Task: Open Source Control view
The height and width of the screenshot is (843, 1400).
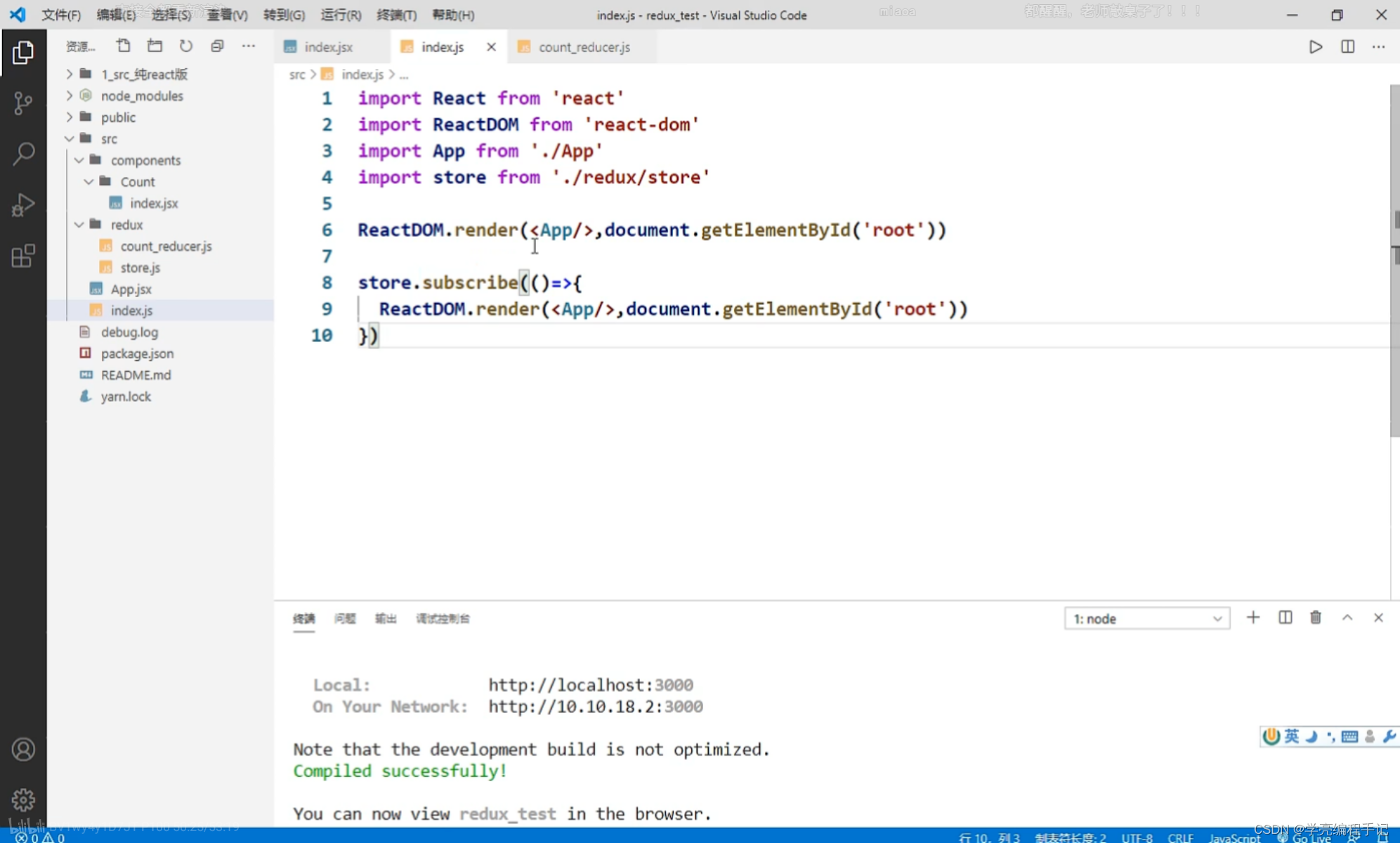Action: point(23,103)
